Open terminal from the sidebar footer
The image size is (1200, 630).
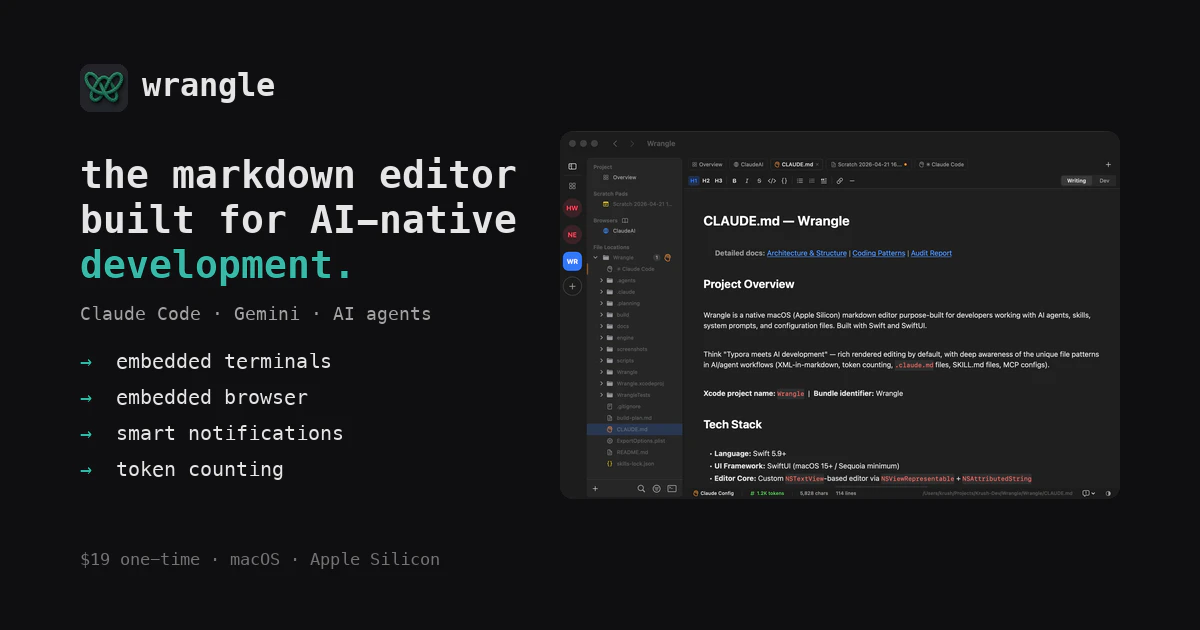point(672,489)
